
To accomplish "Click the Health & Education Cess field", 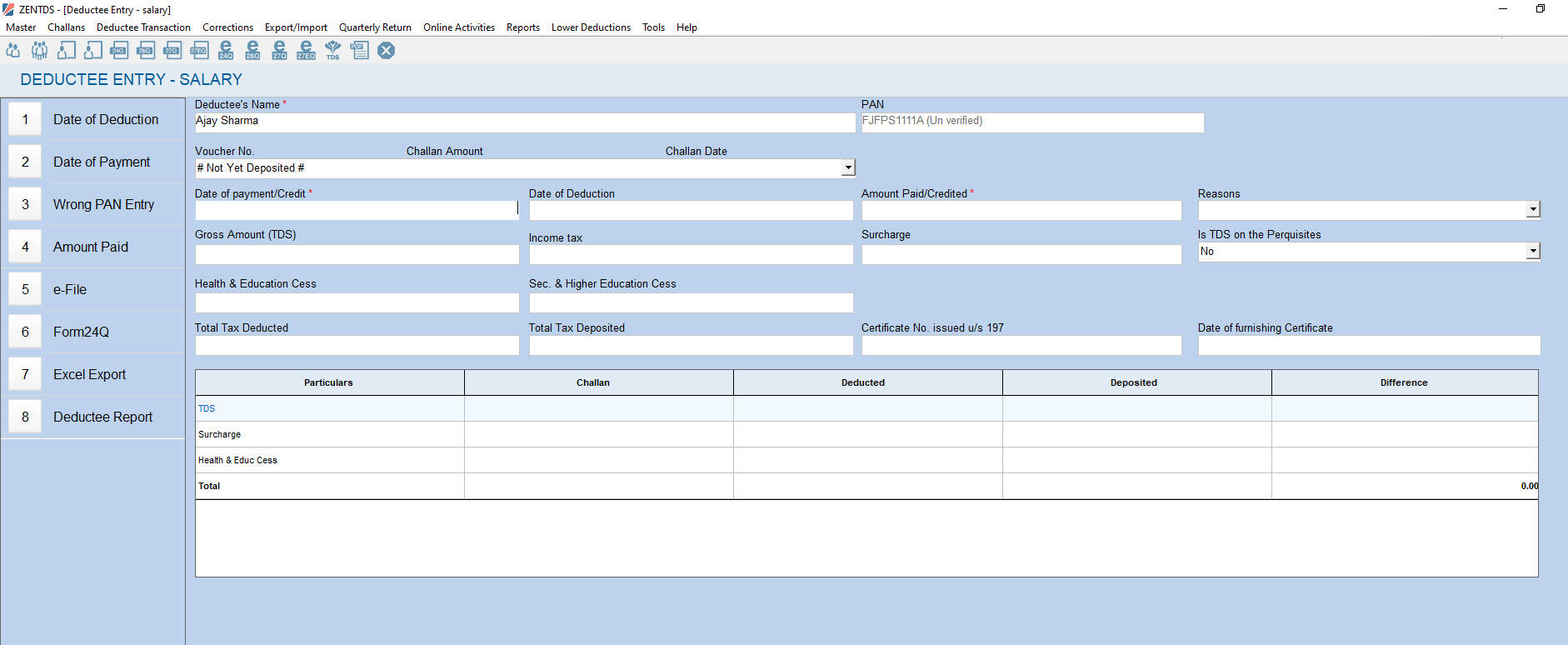I will pyautogui.click(x=357, y=302).
